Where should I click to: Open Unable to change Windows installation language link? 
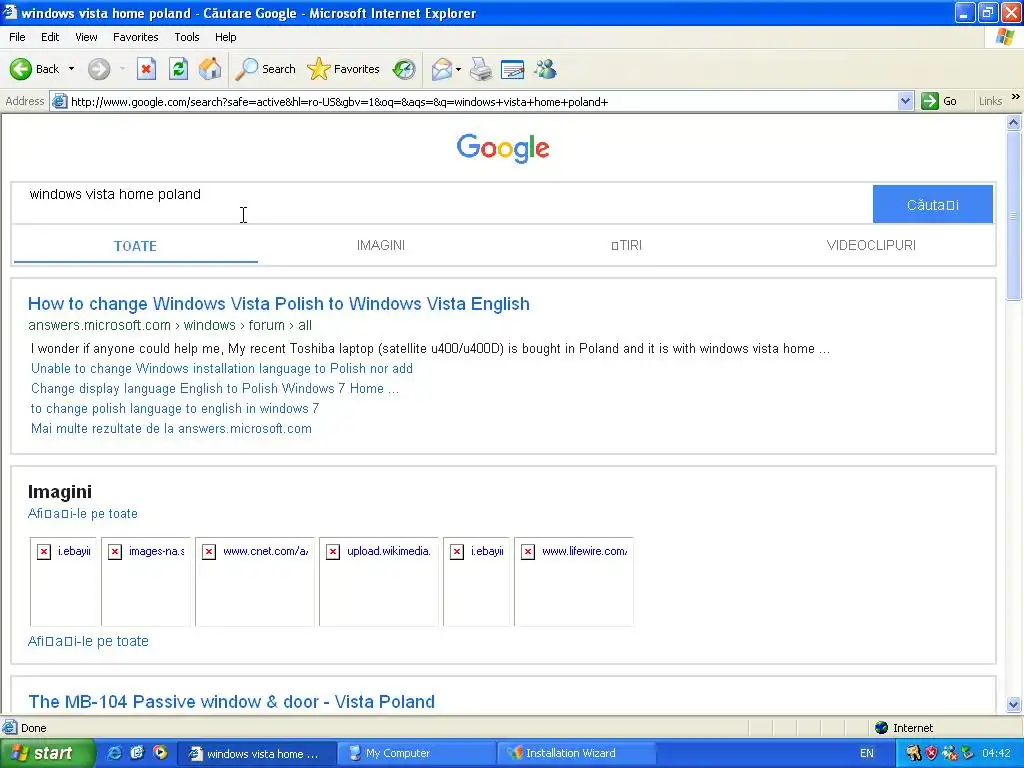click(x=222, y=368)
